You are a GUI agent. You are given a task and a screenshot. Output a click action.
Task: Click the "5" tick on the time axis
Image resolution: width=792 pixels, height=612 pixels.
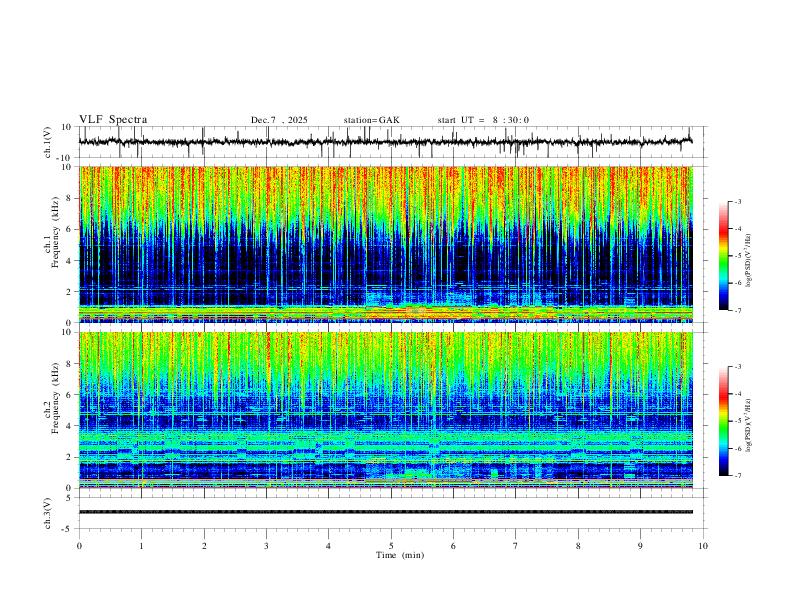pos(391,546)
